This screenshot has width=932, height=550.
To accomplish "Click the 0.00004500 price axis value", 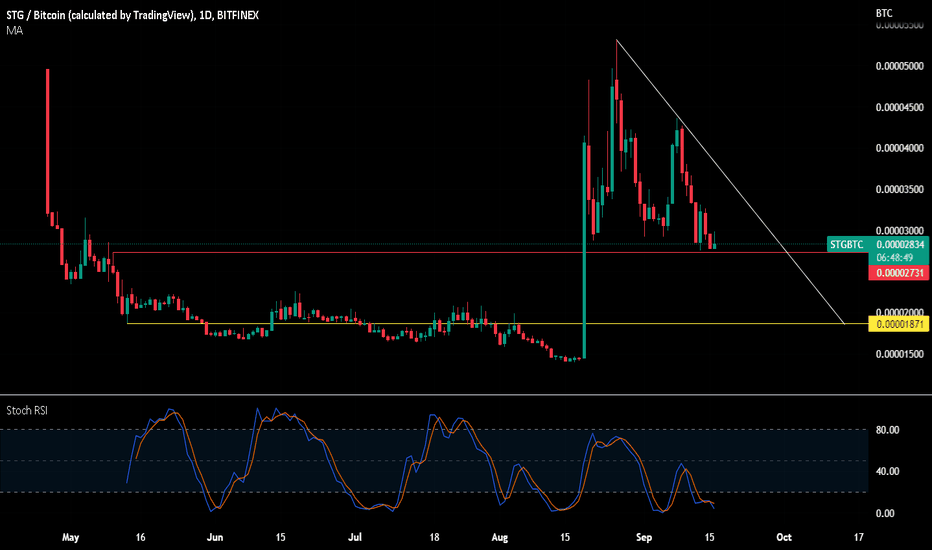I will (900, 108).
